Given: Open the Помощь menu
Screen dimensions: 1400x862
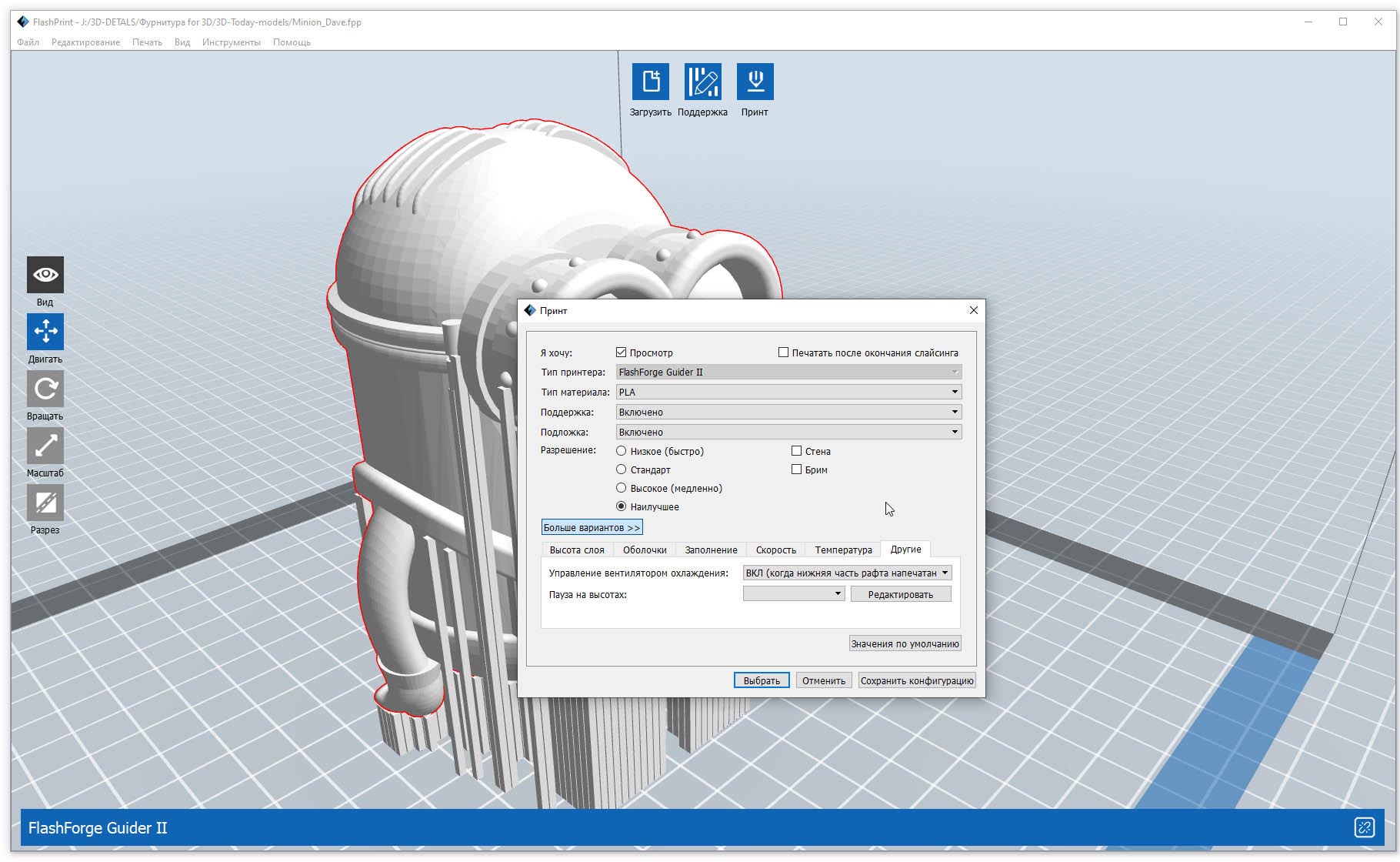Looking at the screenshot, I should 292,42.
